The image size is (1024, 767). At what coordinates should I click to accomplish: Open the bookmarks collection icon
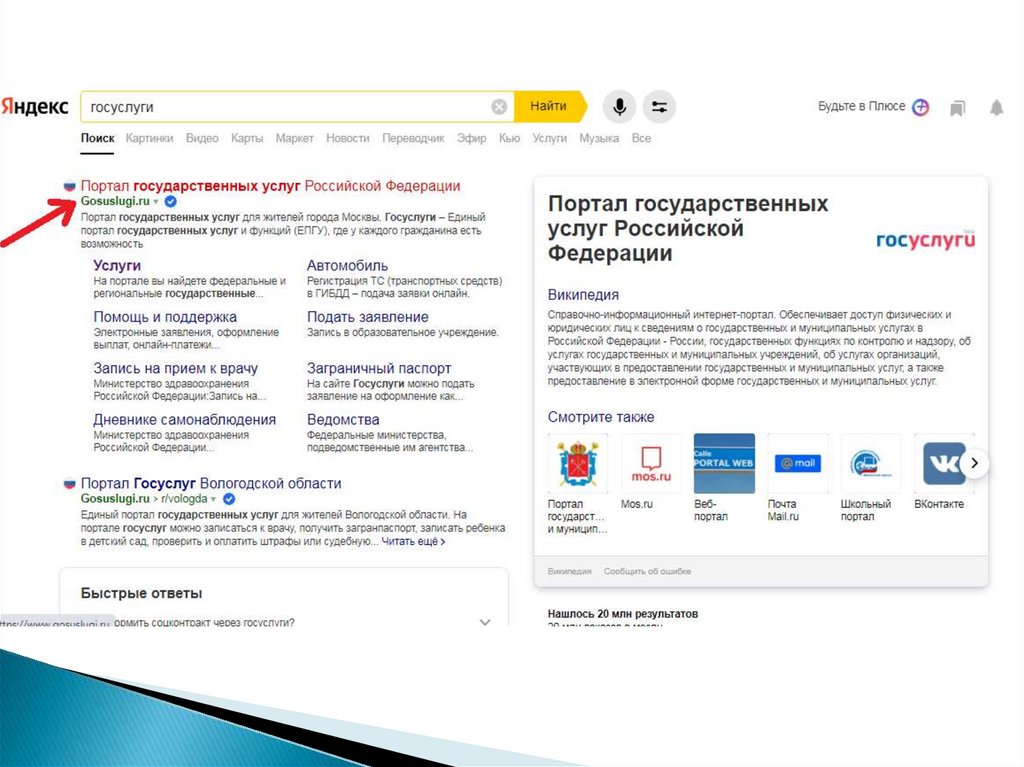(957, 108)
